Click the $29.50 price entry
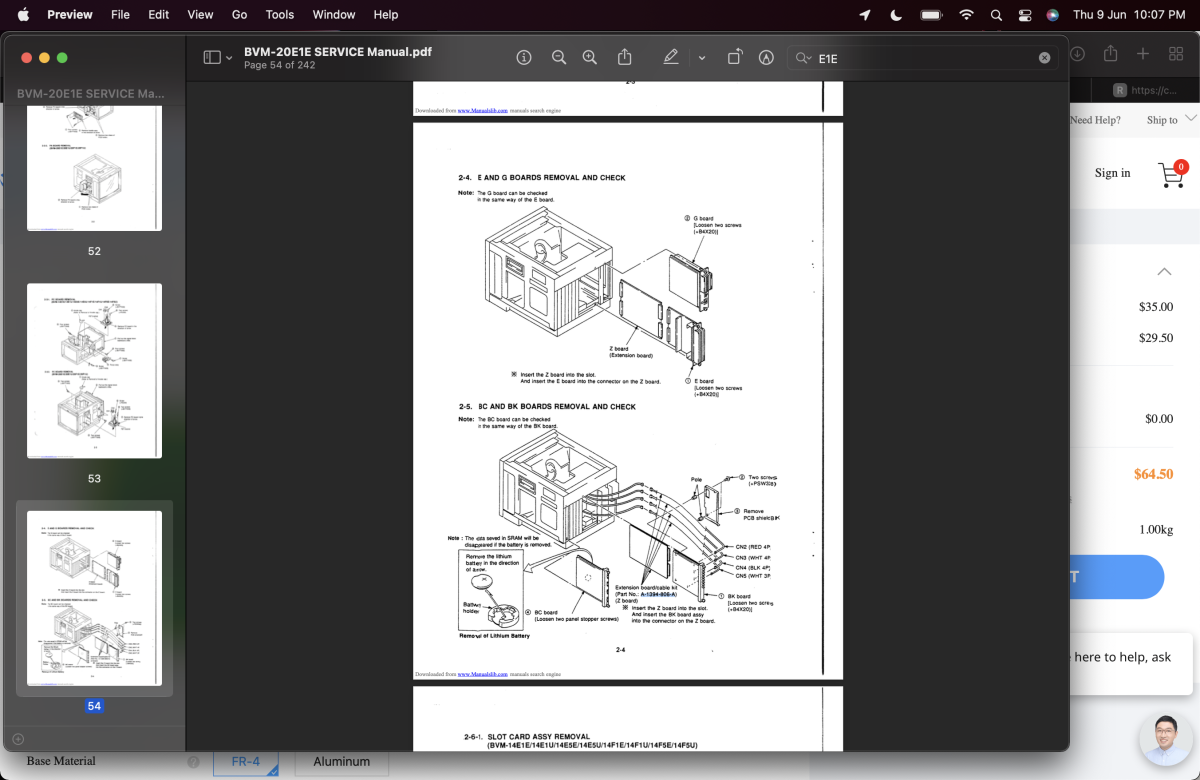 tap(1156, 338)
